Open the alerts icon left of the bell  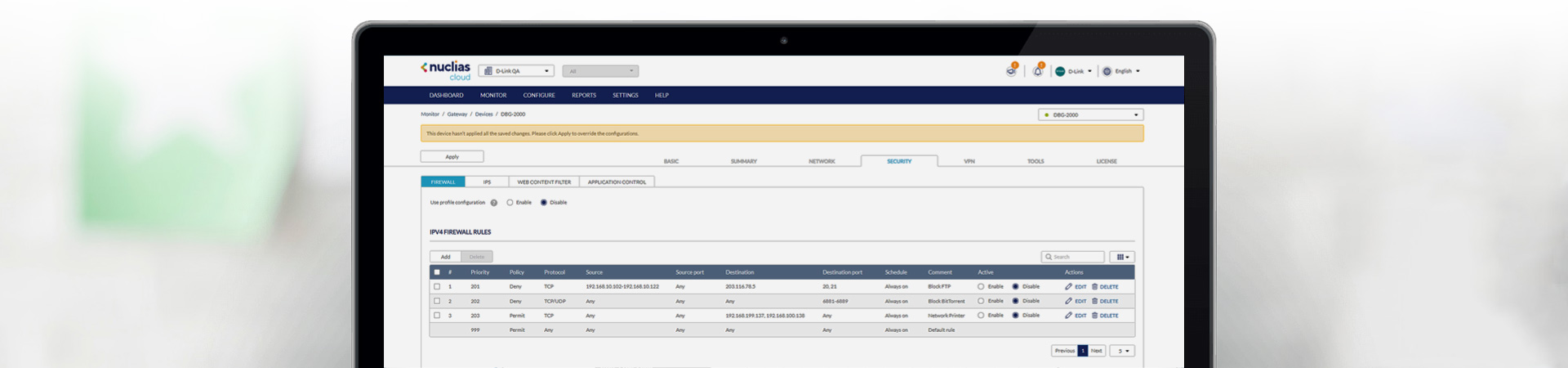point(1011,71)
